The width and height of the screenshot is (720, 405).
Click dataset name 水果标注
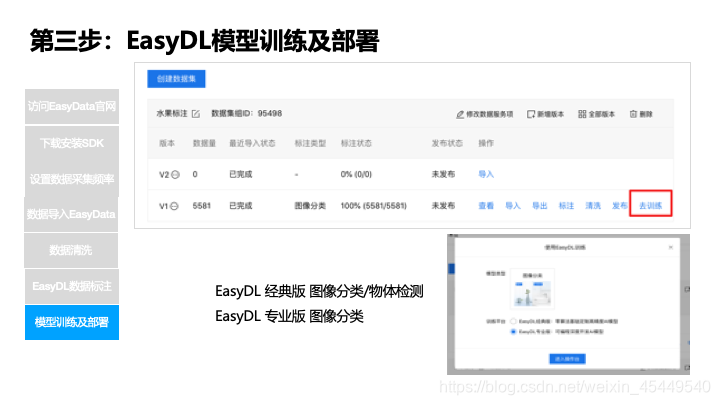[x=172, y=113]
